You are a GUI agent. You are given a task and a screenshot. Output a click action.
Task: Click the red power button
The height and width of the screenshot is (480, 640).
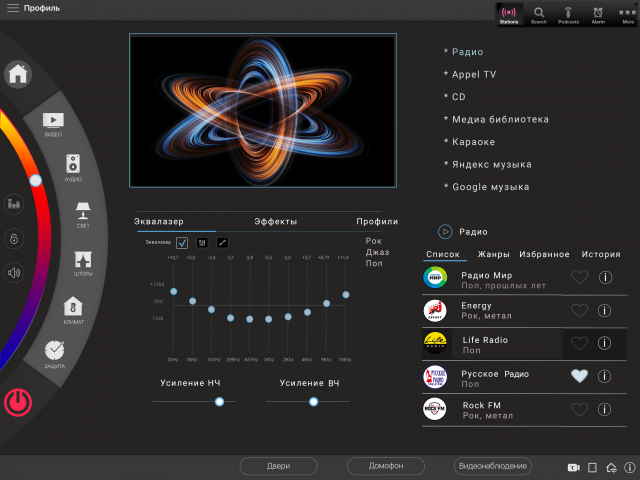(18, 402)
